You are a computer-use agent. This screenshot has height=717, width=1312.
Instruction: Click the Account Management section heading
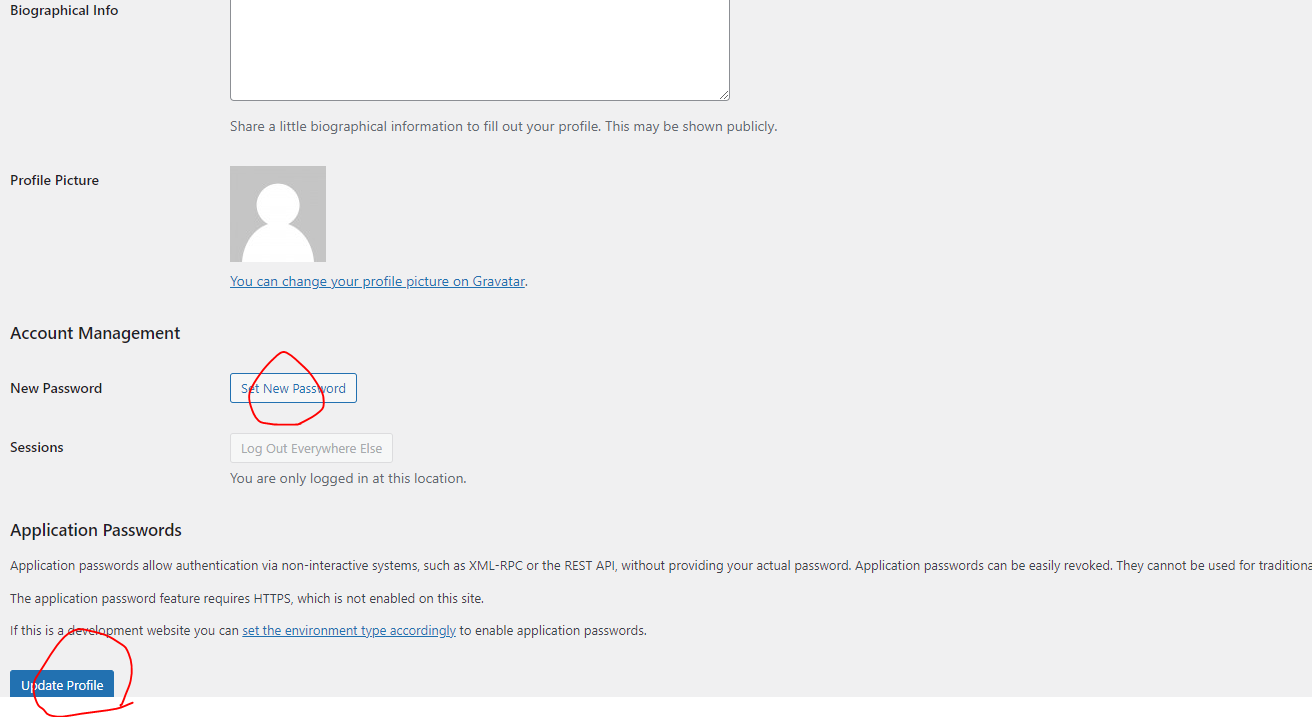pos(95,333)
